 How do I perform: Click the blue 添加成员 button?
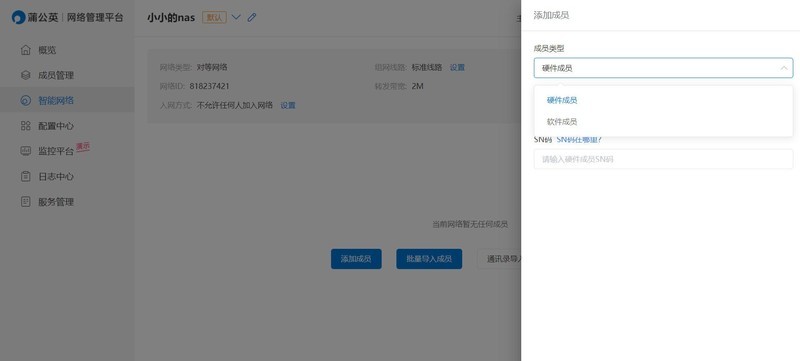[x=356, y=259]
